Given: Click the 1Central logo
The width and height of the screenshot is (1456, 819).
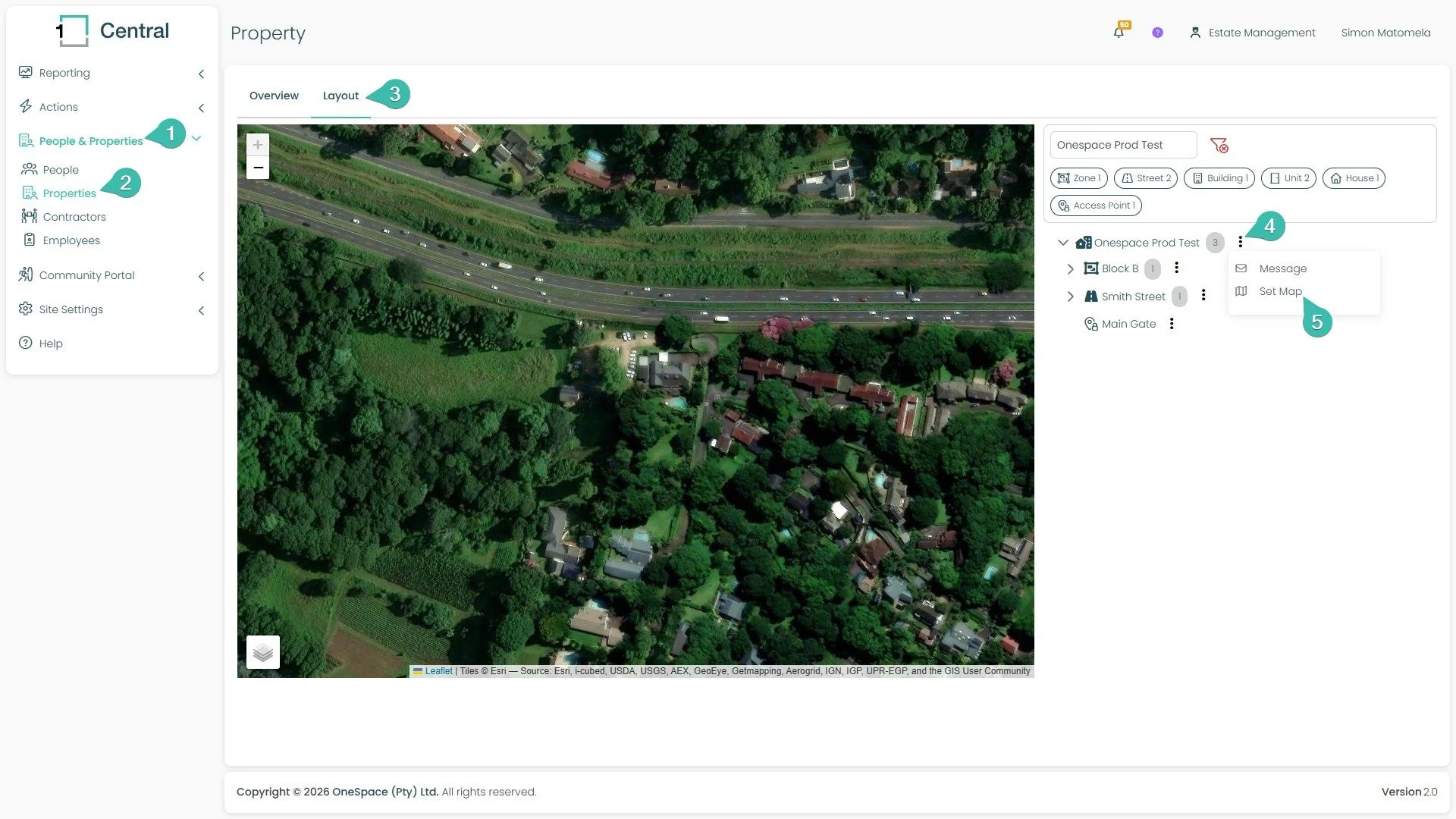Looking at the screenshot, I should coord(112,31).
